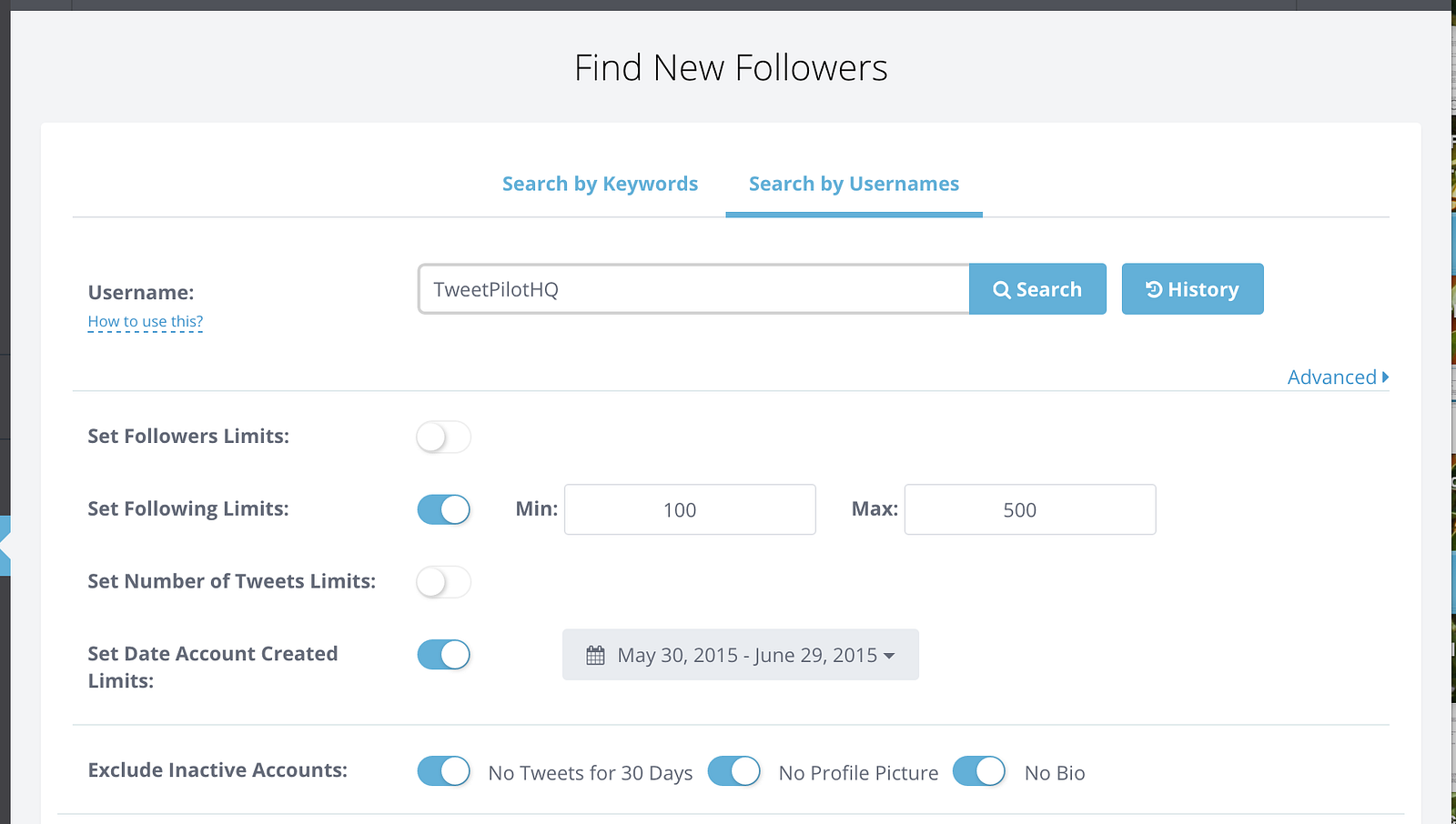The width and height of the screenshot is (1456, 824).
Task: Click the History button label
Action: click(x=1203, y=290)
